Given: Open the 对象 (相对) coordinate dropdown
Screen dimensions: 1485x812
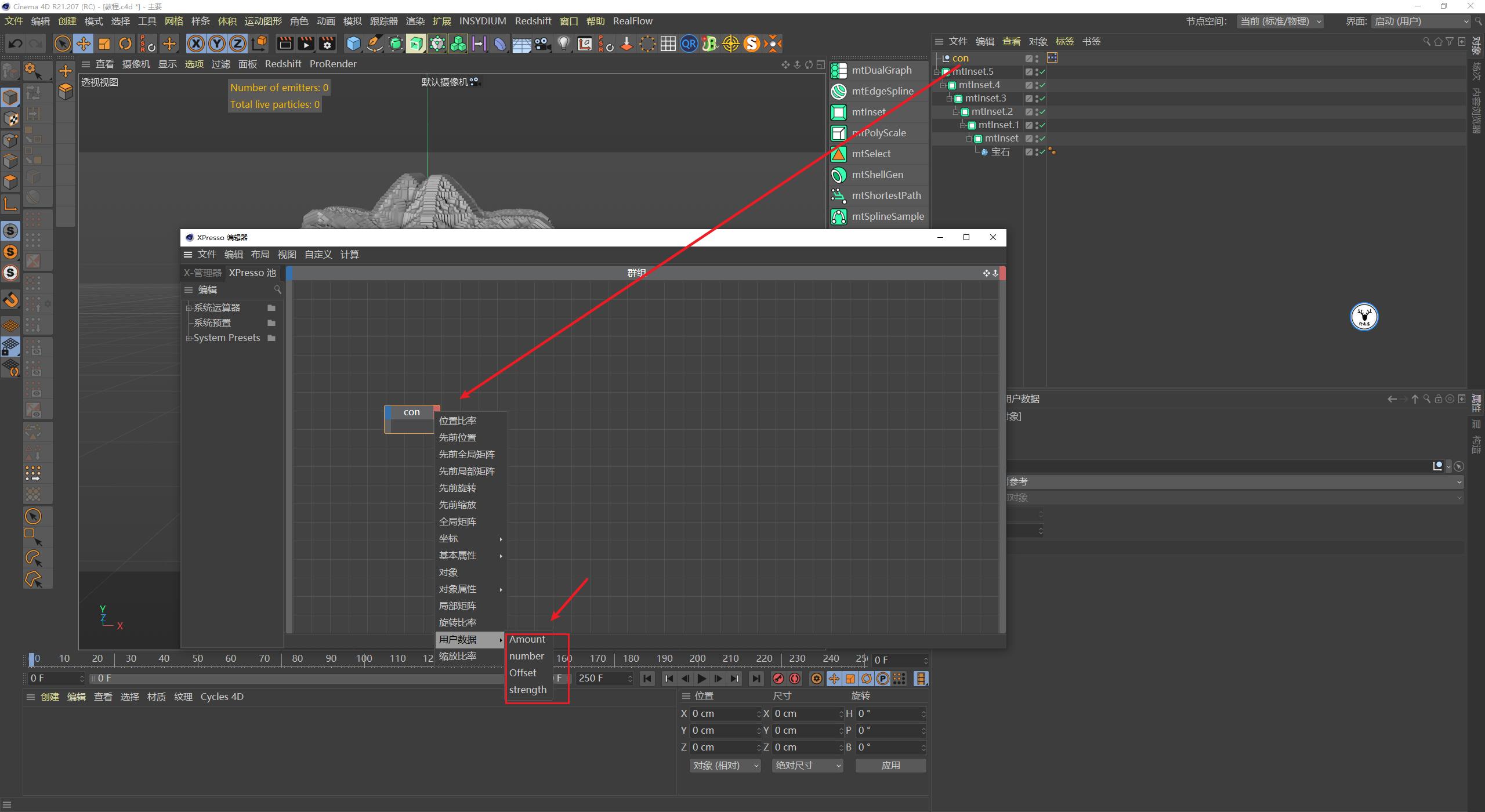Looking at the screenshot, I should [724, 765].
